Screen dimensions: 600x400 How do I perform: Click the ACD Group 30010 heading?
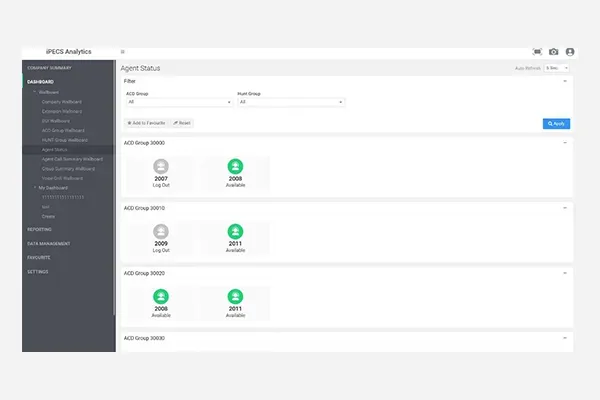click(x=144, y=208)
